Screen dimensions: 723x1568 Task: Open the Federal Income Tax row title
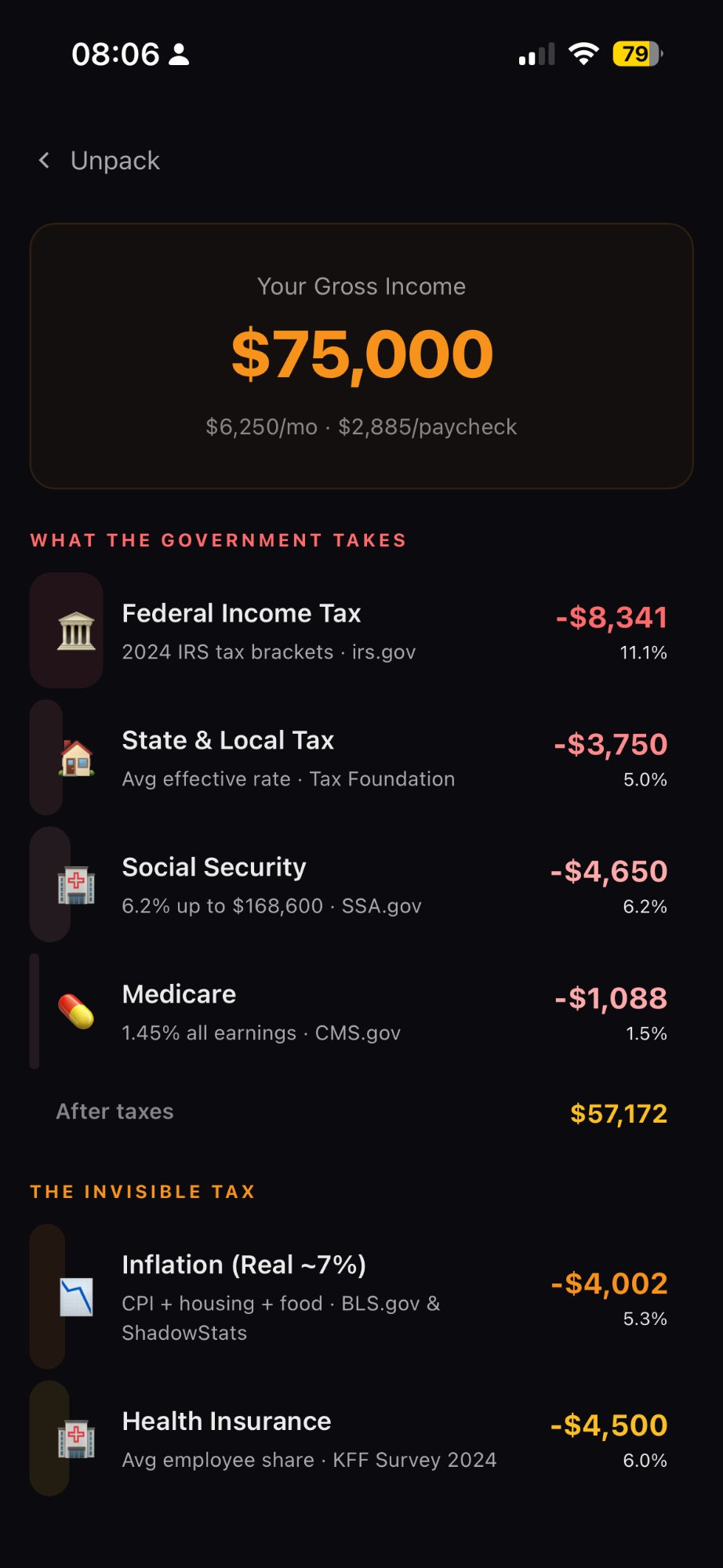point(242,613)
